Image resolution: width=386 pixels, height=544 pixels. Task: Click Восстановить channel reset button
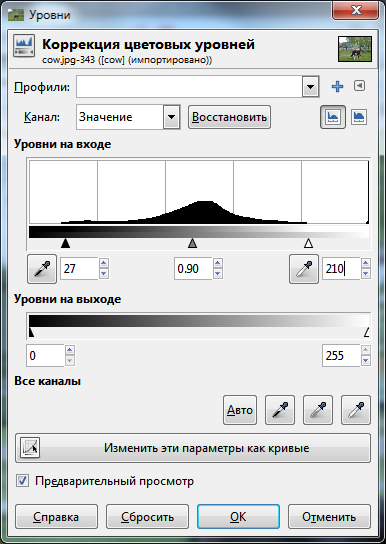pyautogui.click(x=229, y=117)
